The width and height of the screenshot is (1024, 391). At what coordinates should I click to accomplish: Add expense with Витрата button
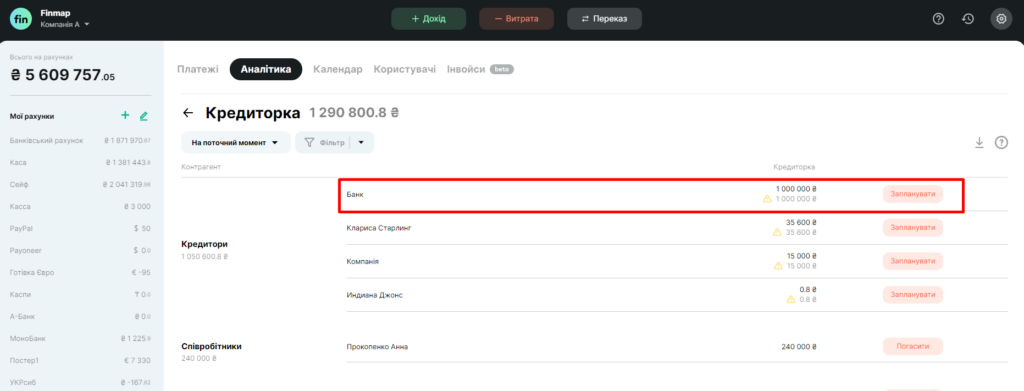click(x=517, y=19)
